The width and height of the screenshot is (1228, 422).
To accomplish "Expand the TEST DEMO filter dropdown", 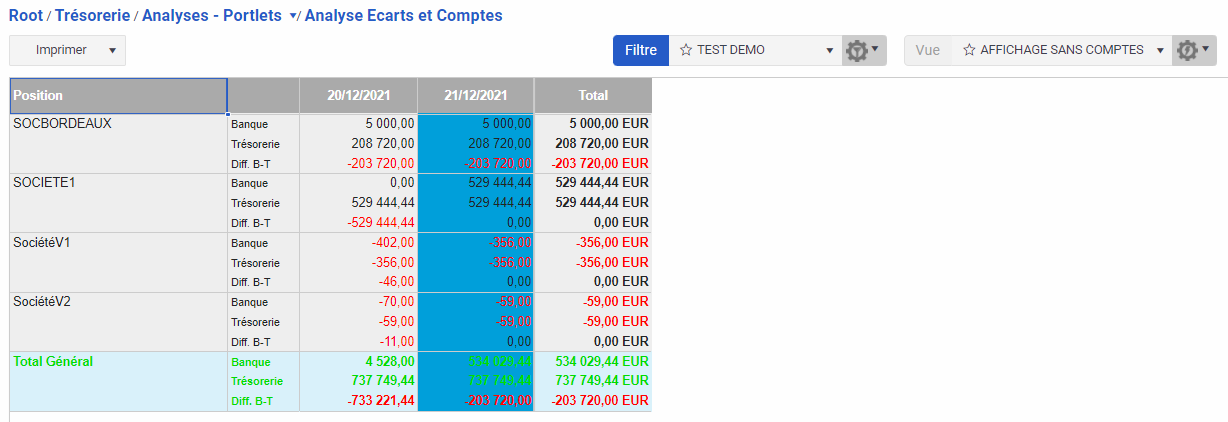I will (829, 50).
